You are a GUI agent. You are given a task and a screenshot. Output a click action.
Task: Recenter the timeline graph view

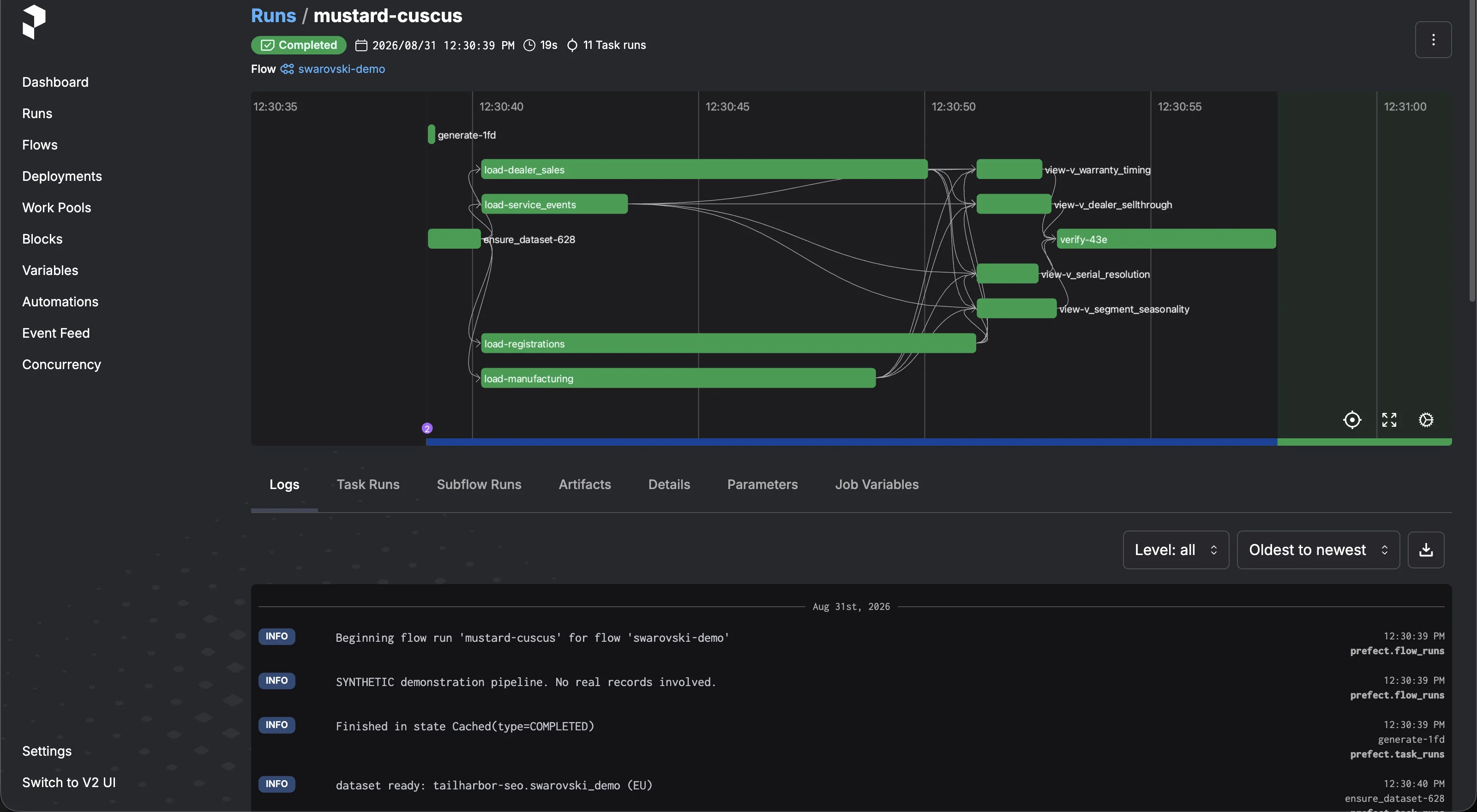click(1352, 420)
